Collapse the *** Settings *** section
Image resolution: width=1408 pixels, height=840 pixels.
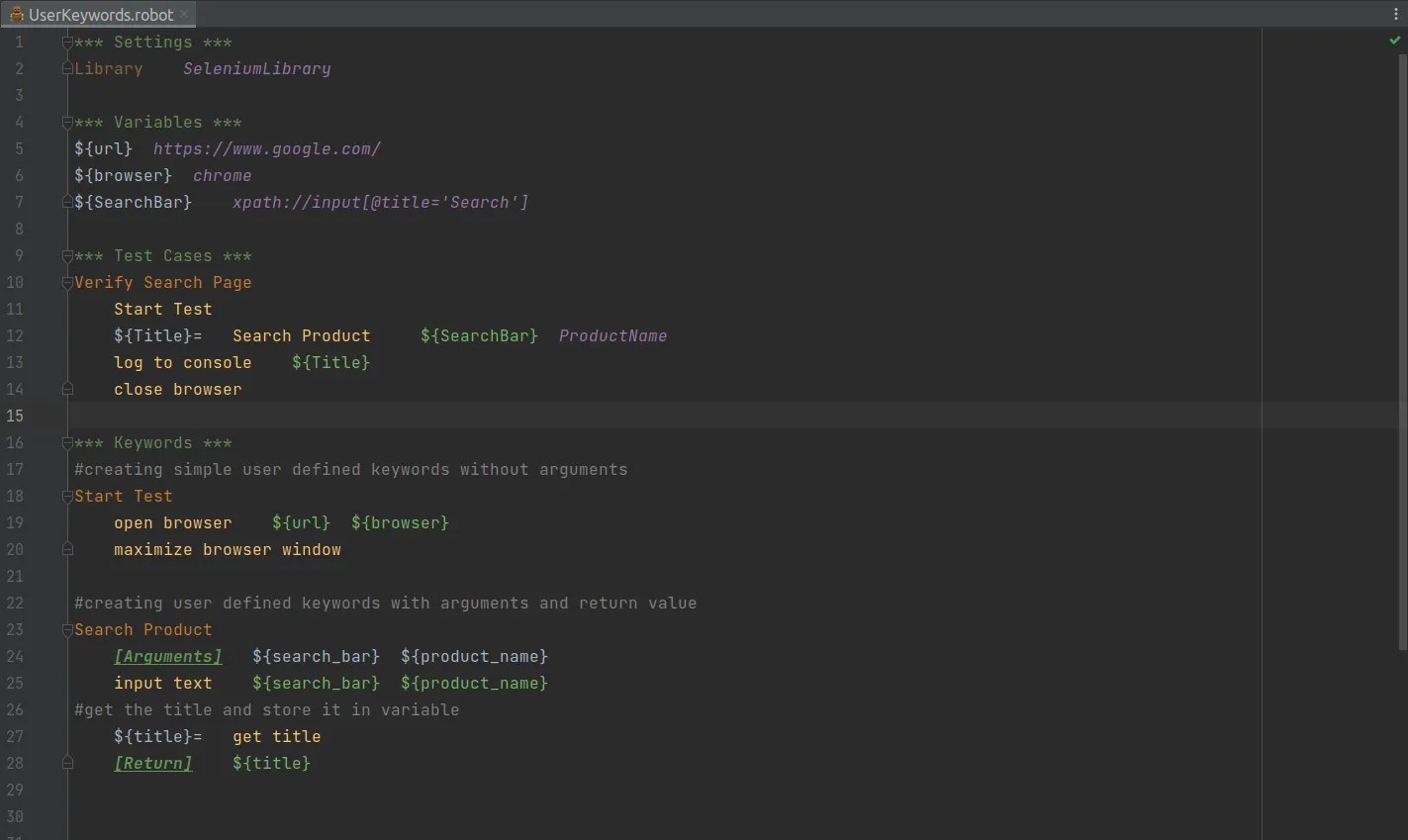[66, 42]
